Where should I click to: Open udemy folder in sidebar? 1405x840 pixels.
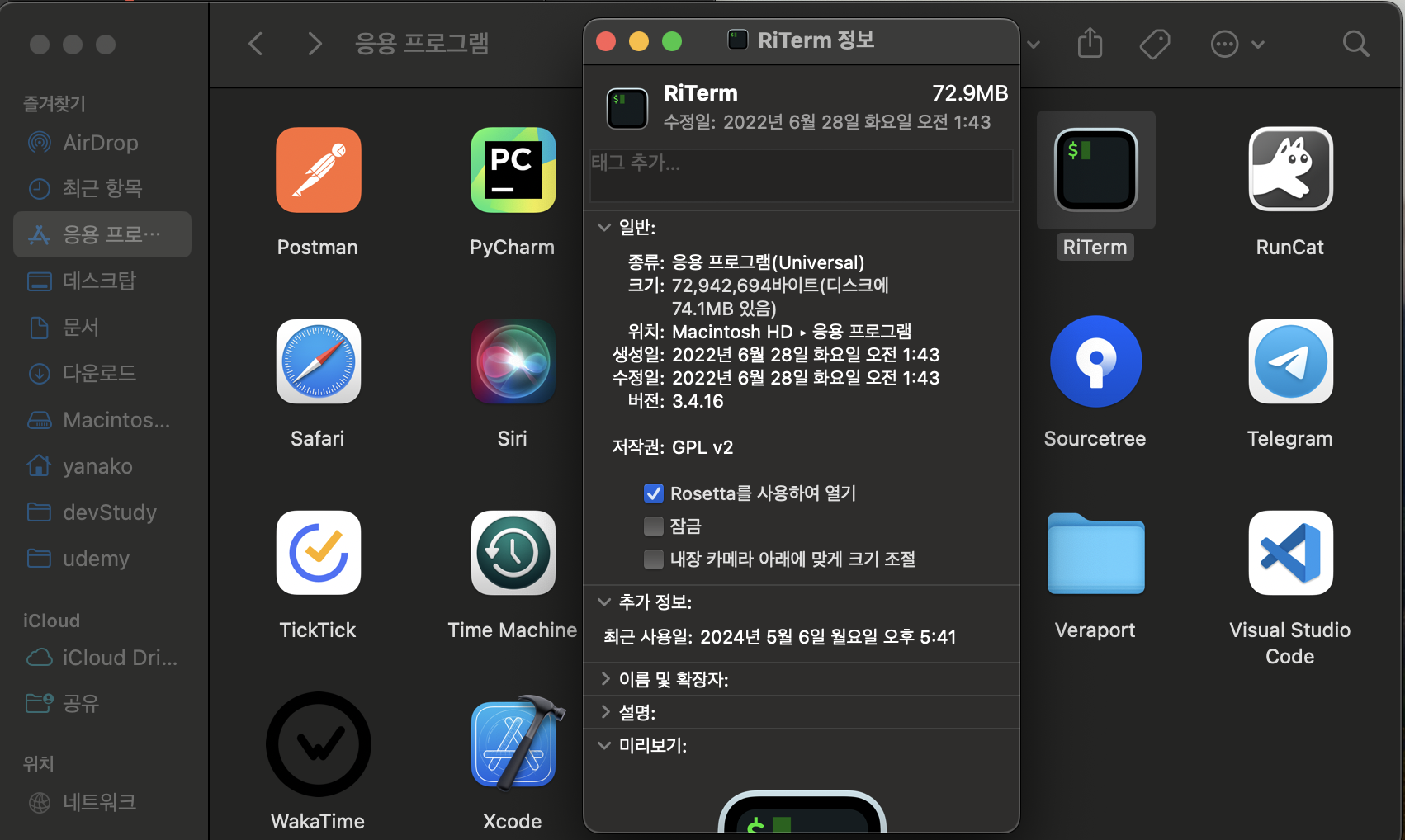click(x=102, y=559)
